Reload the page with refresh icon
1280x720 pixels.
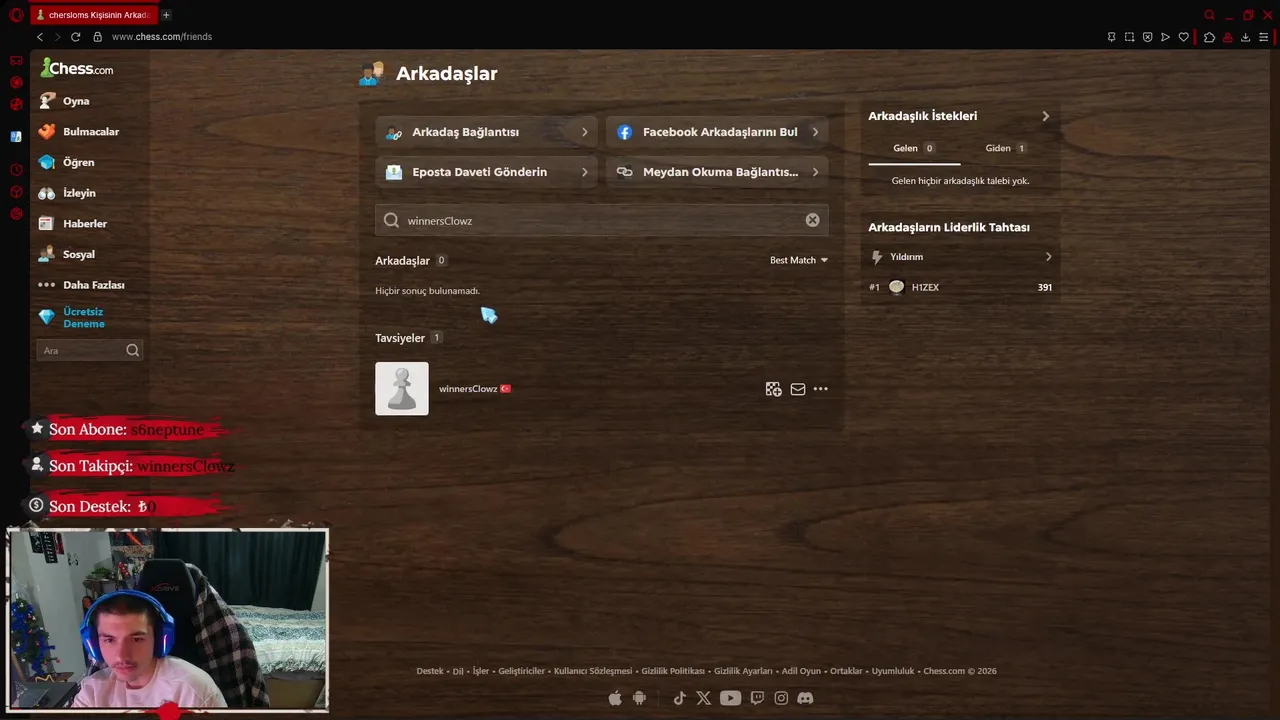[x=75, y=37]
